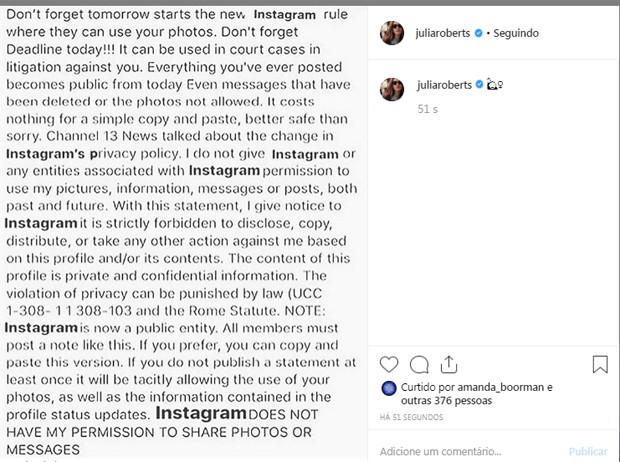This screenshot has height=462, width=620.
Task: Click juliaroberts username in the caption
Action: pos(444,85)
